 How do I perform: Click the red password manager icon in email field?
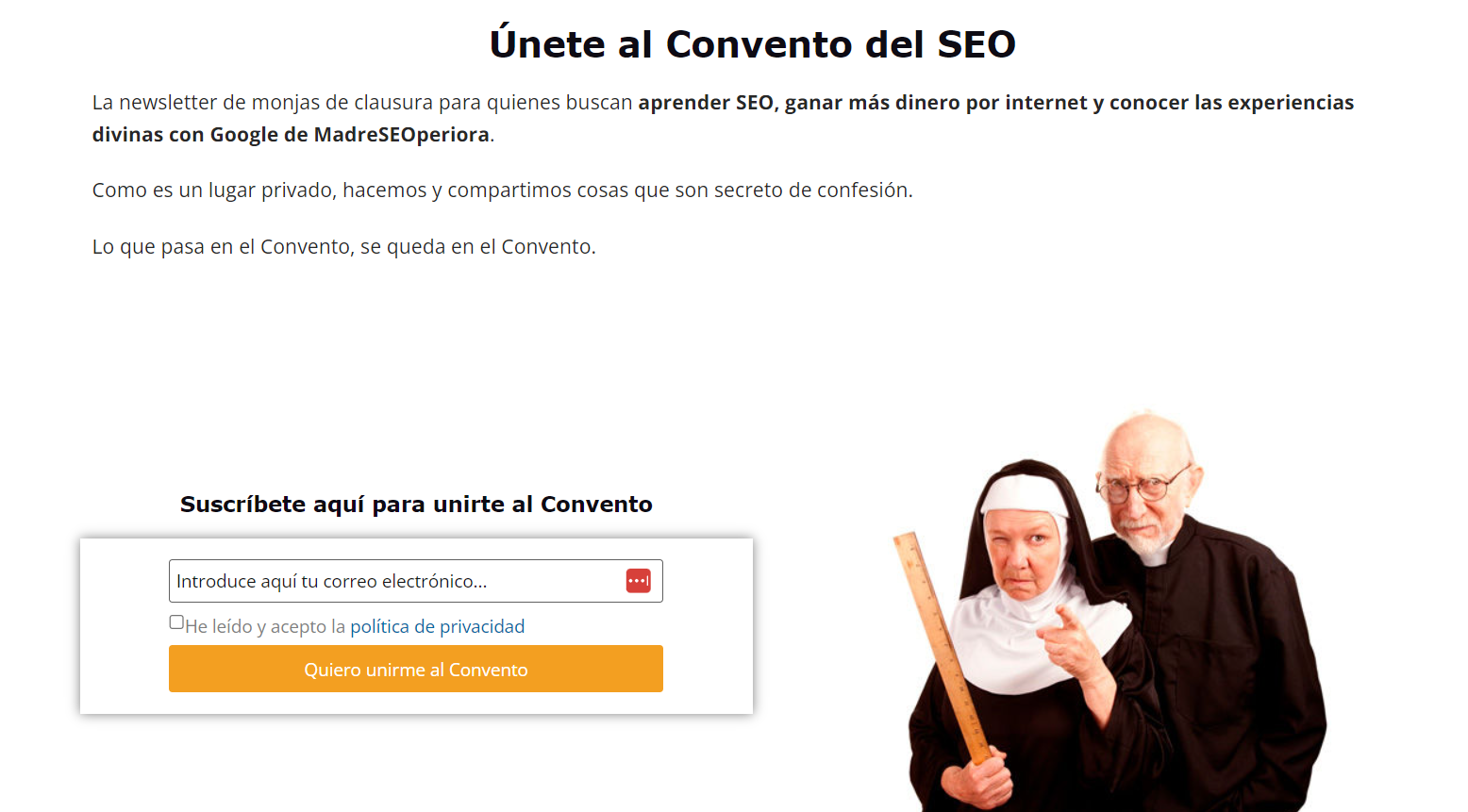[638, 581]
